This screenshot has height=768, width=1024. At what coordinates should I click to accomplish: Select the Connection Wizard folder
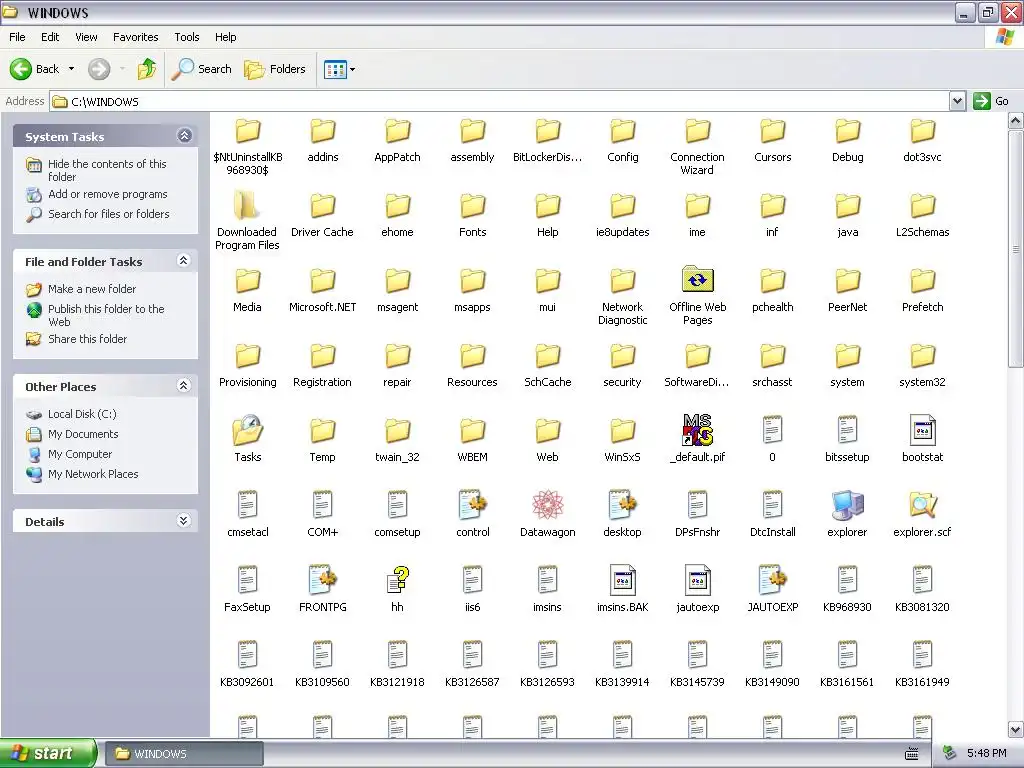pyautogui.click(x=697, y=131)
